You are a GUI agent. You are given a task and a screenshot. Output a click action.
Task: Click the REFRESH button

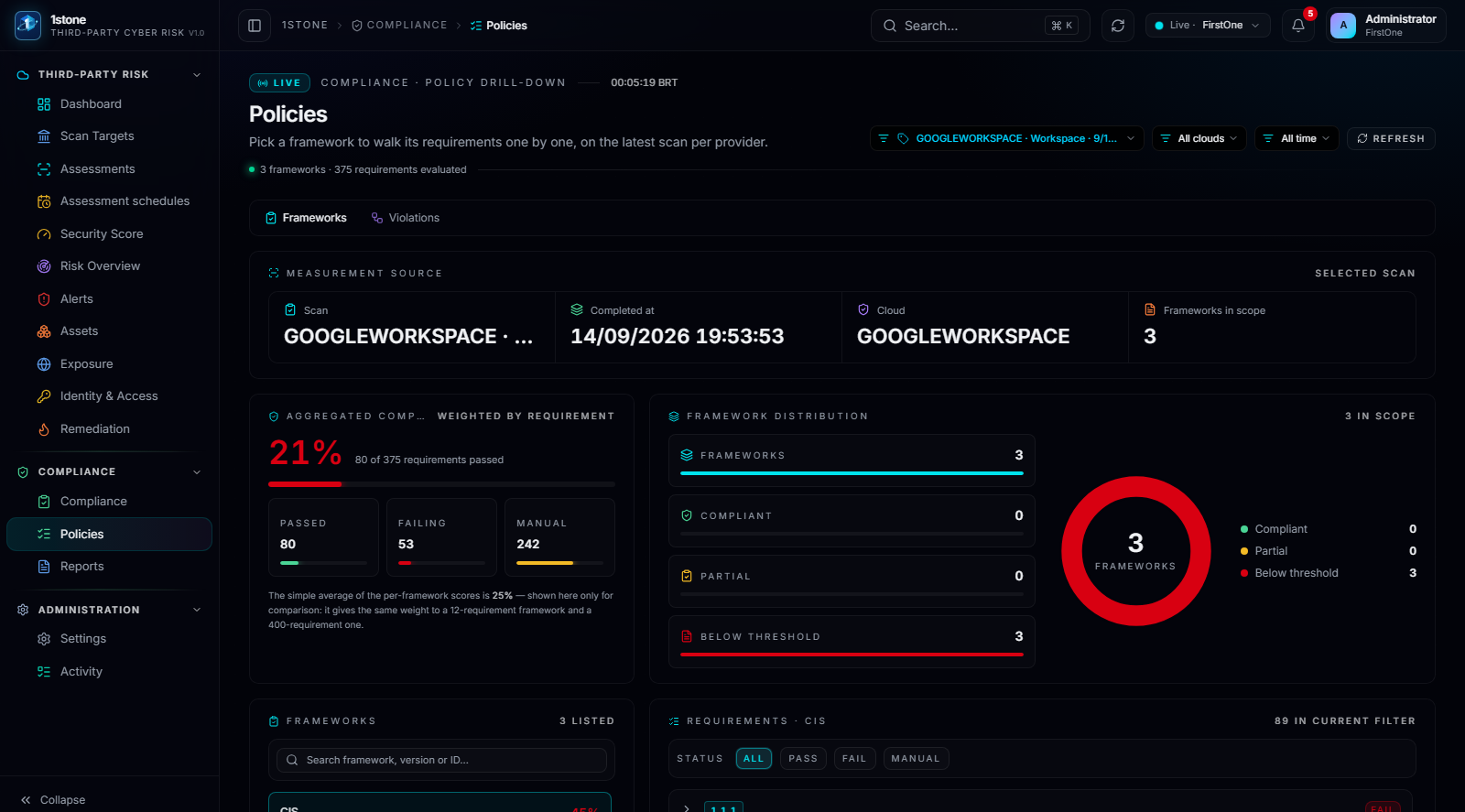[x=1391, y=138]
